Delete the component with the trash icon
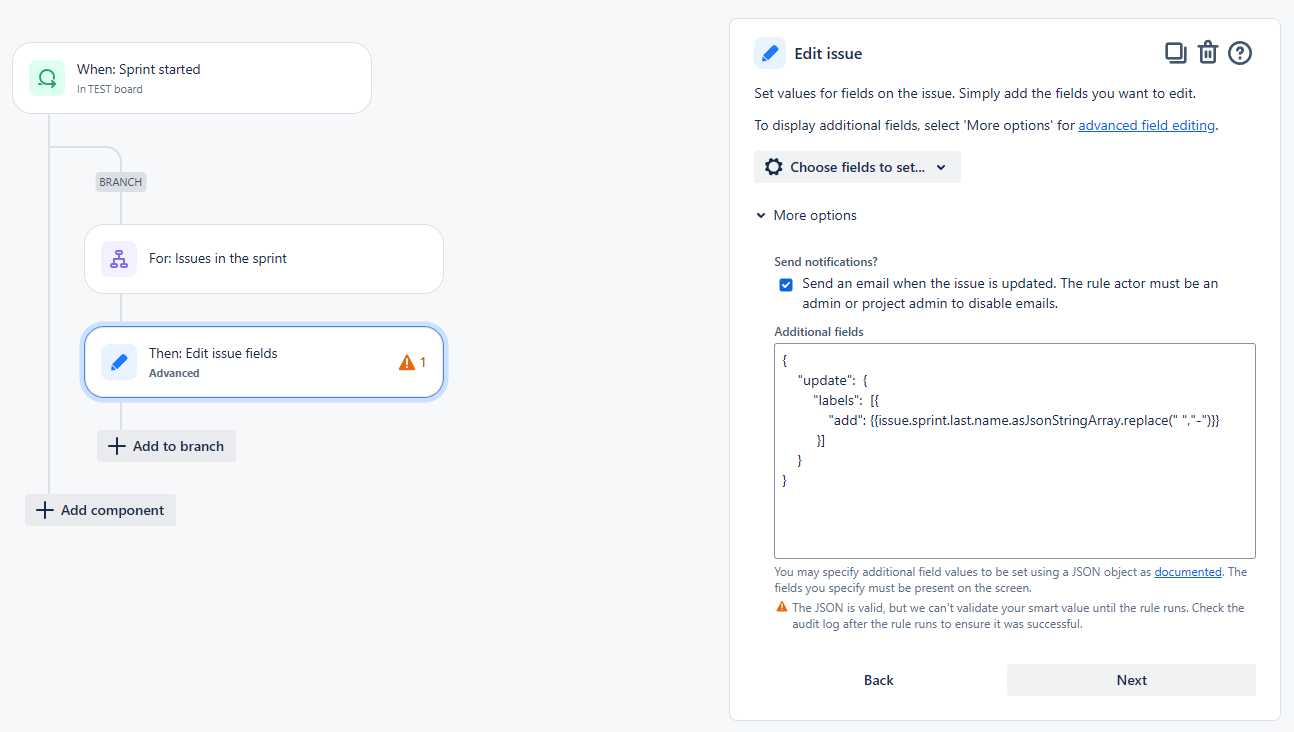The height and width of the screenshot is (732, 1294). (x=1208, y=53)
